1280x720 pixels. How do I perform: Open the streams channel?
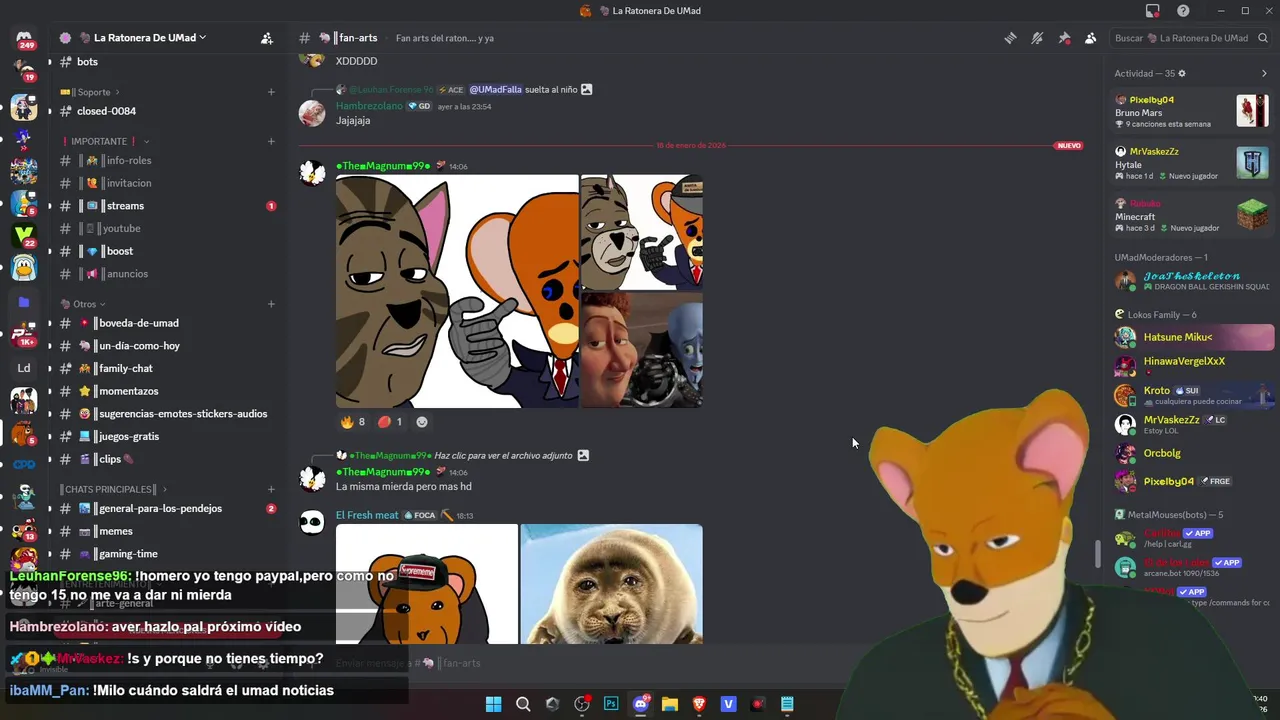tap(168, 206)
